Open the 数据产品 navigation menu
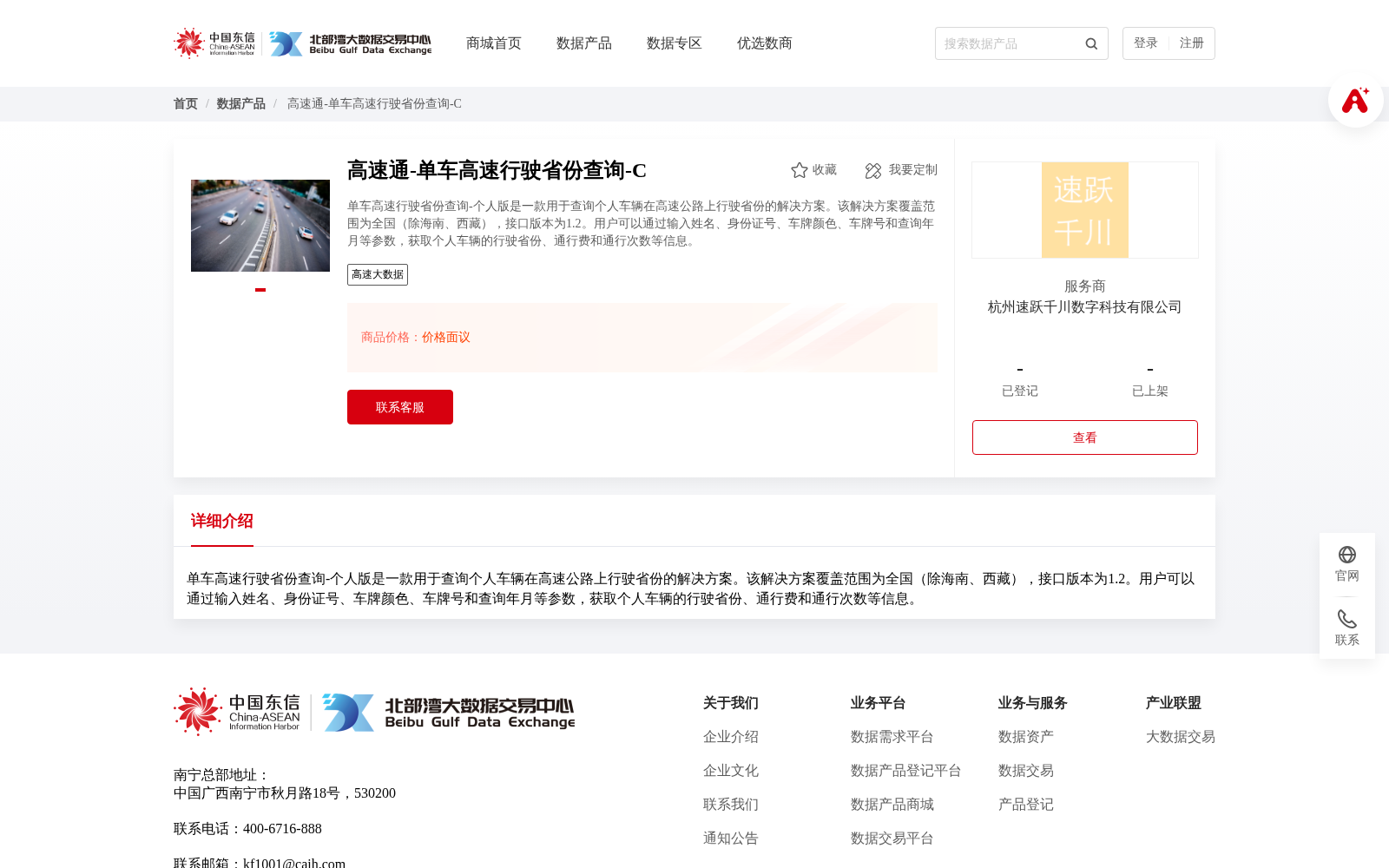This screenshot has height=868, width=1389. [x=584, y=43]
